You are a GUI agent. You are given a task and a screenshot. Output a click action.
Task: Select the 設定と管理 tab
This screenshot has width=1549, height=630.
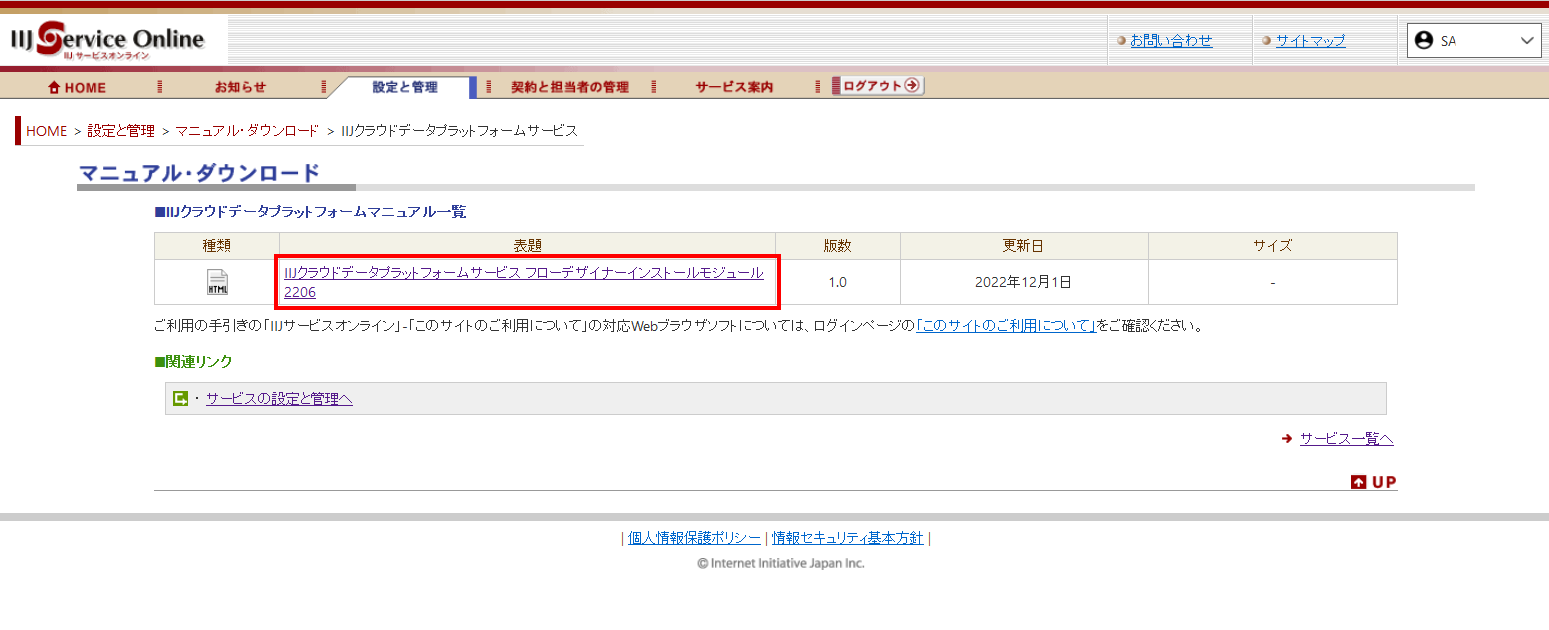405,88
